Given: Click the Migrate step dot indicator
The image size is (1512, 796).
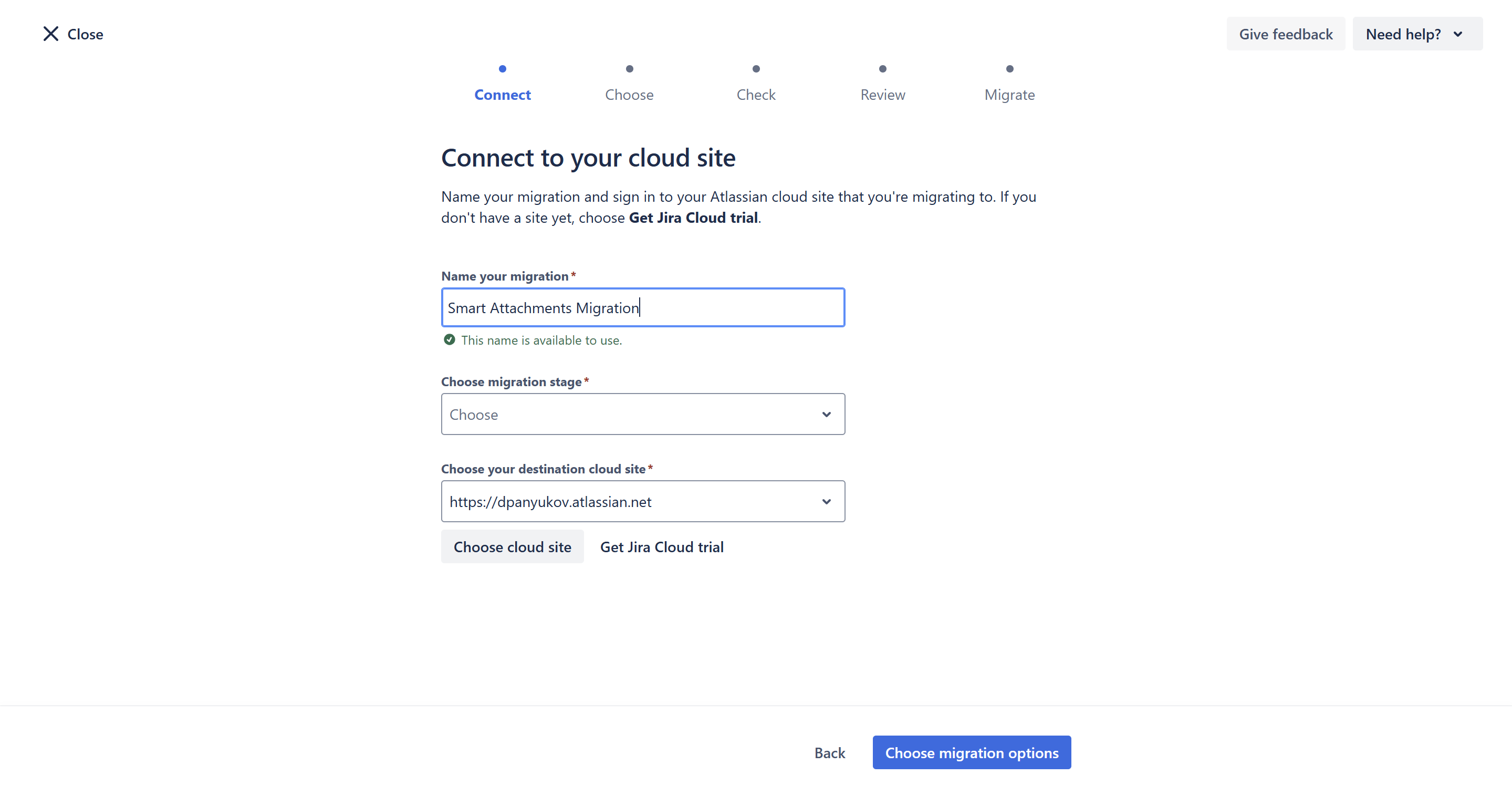Looking at the screenshot, I should point(1009,69).
